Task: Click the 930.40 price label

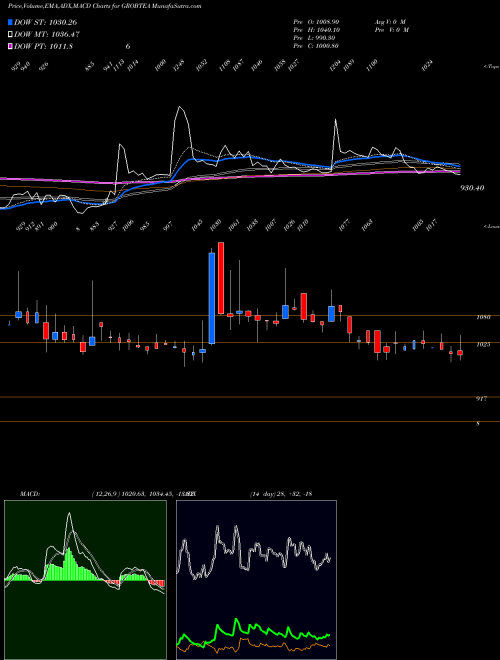Action: (471, 188)
